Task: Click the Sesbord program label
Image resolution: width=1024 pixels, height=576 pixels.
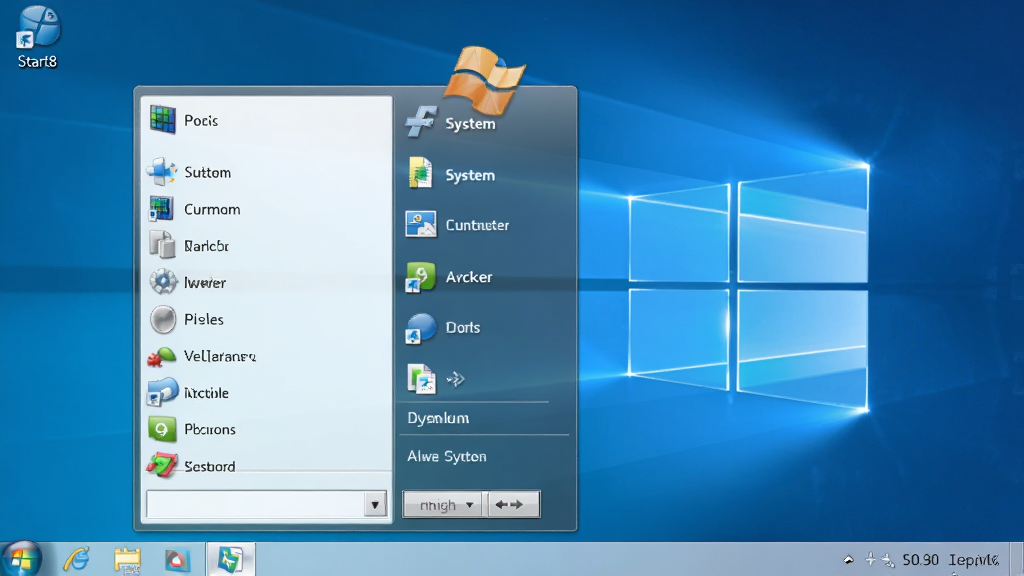Action: 210,466
